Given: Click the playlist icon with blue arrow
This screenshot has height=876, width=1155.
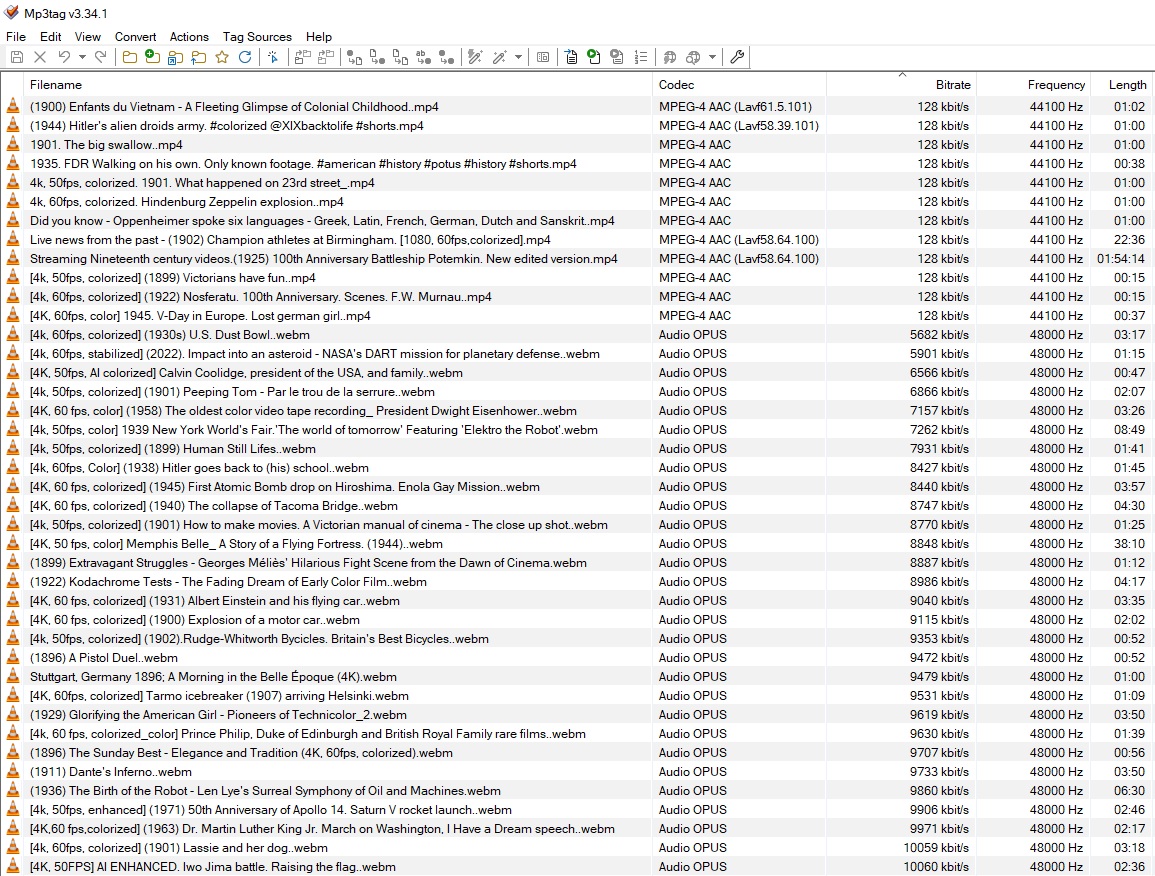Looking at the screenshot, I should (x=571, y=57).
